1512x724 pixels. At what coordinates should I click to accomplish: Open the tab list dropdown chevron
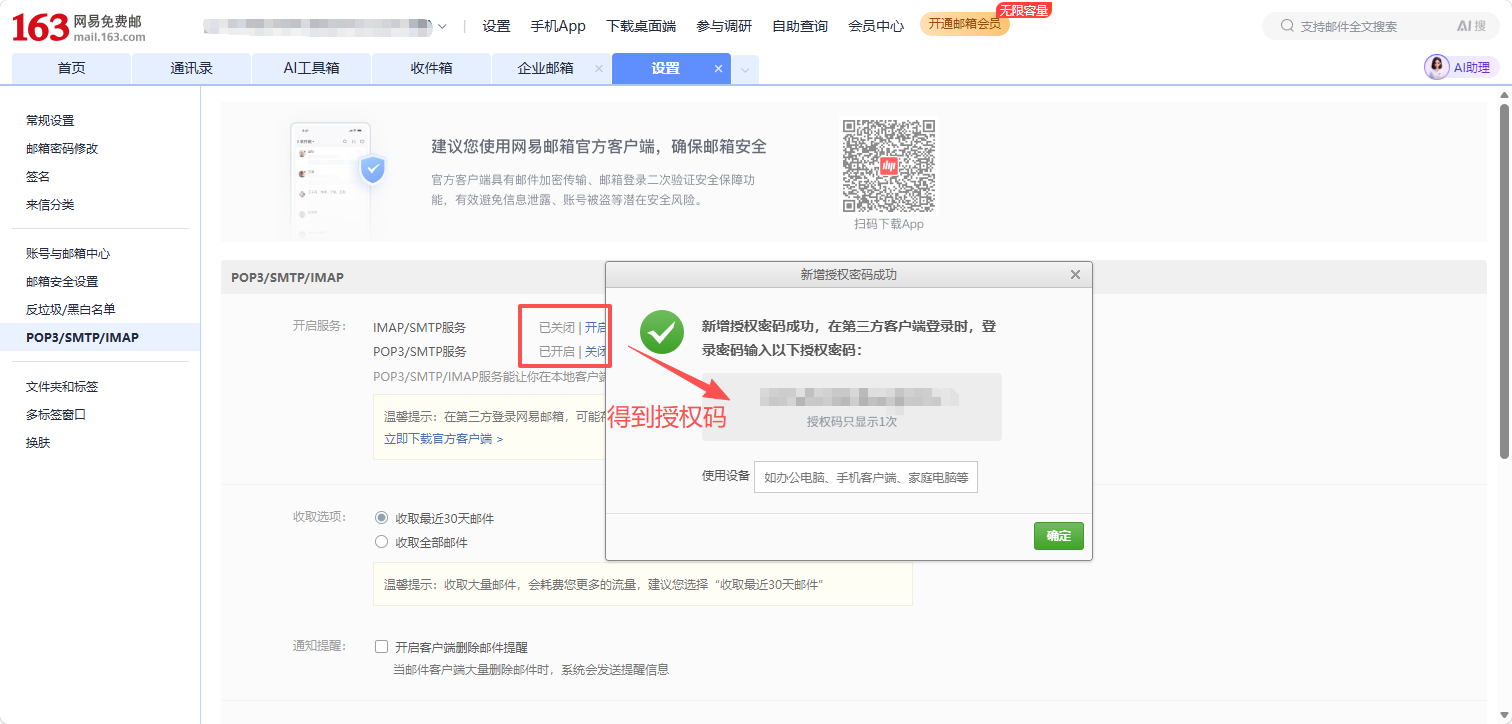point(745,70)
